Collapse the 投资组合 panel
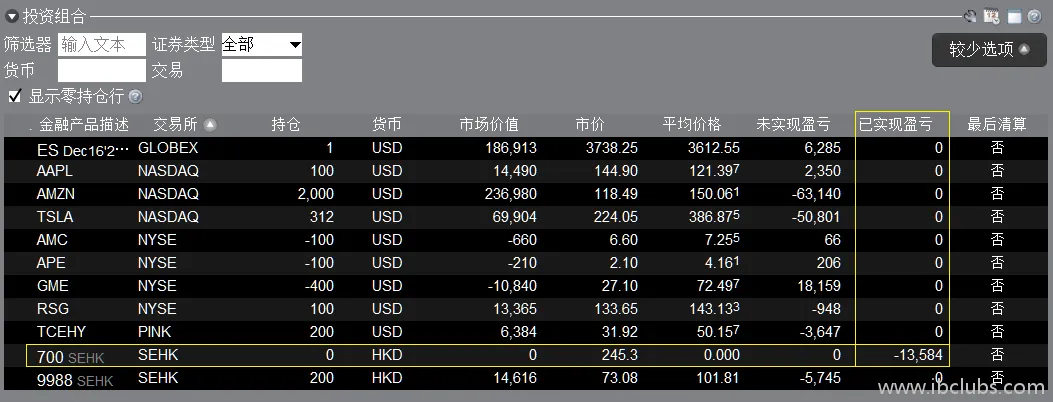Viewport: 1053px width, 402px height. point(11,17)
